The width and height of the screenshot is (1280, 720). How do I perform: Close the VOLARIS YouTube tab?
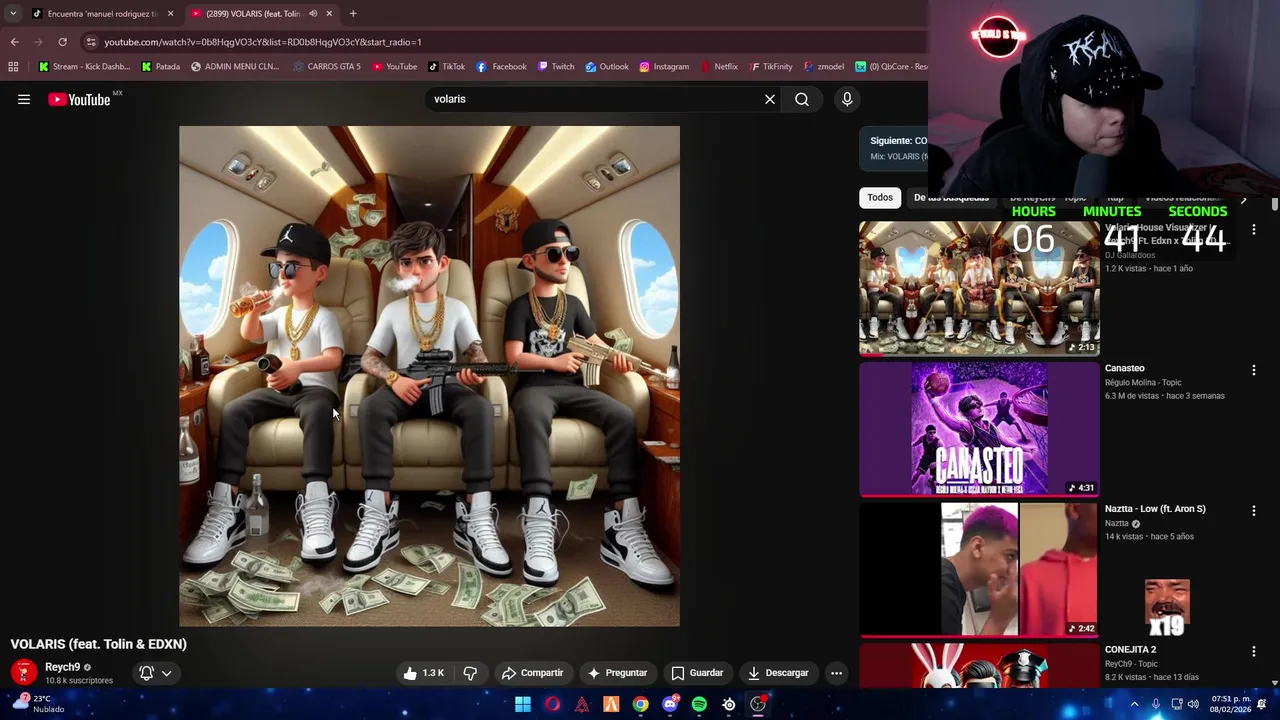[329, 14]
